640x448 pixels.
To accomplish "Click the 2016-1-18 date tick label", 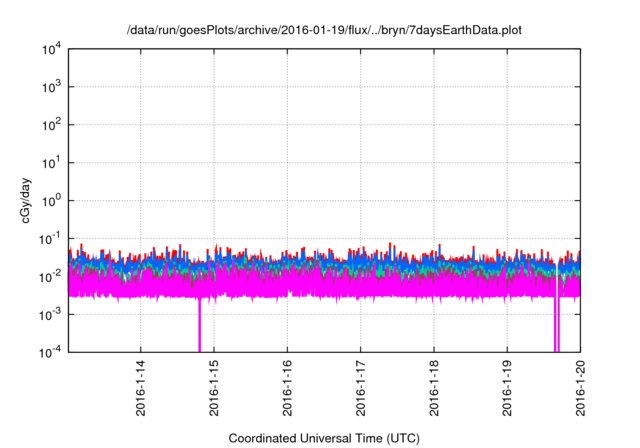I will 434,388.
